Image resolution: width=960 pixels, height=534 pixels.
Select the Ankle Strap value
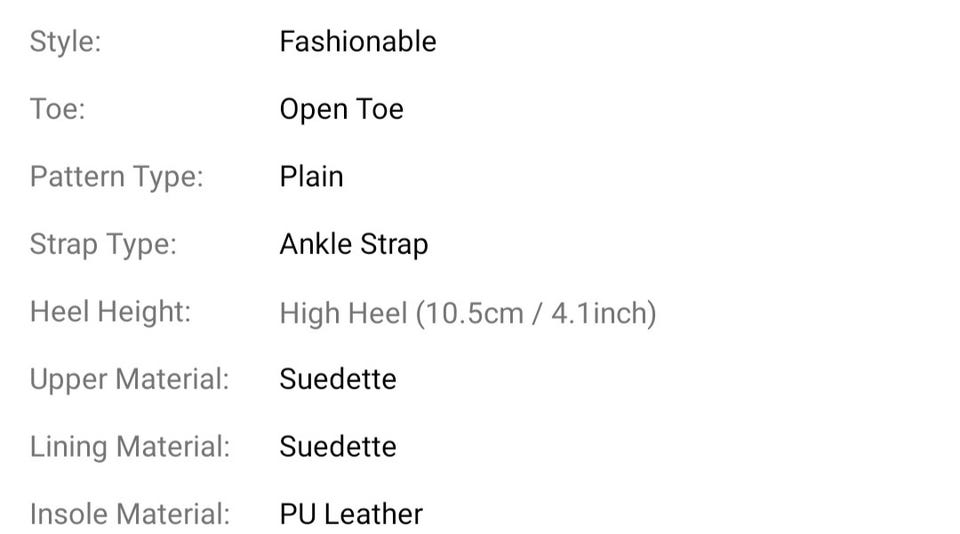click(353, 244)
